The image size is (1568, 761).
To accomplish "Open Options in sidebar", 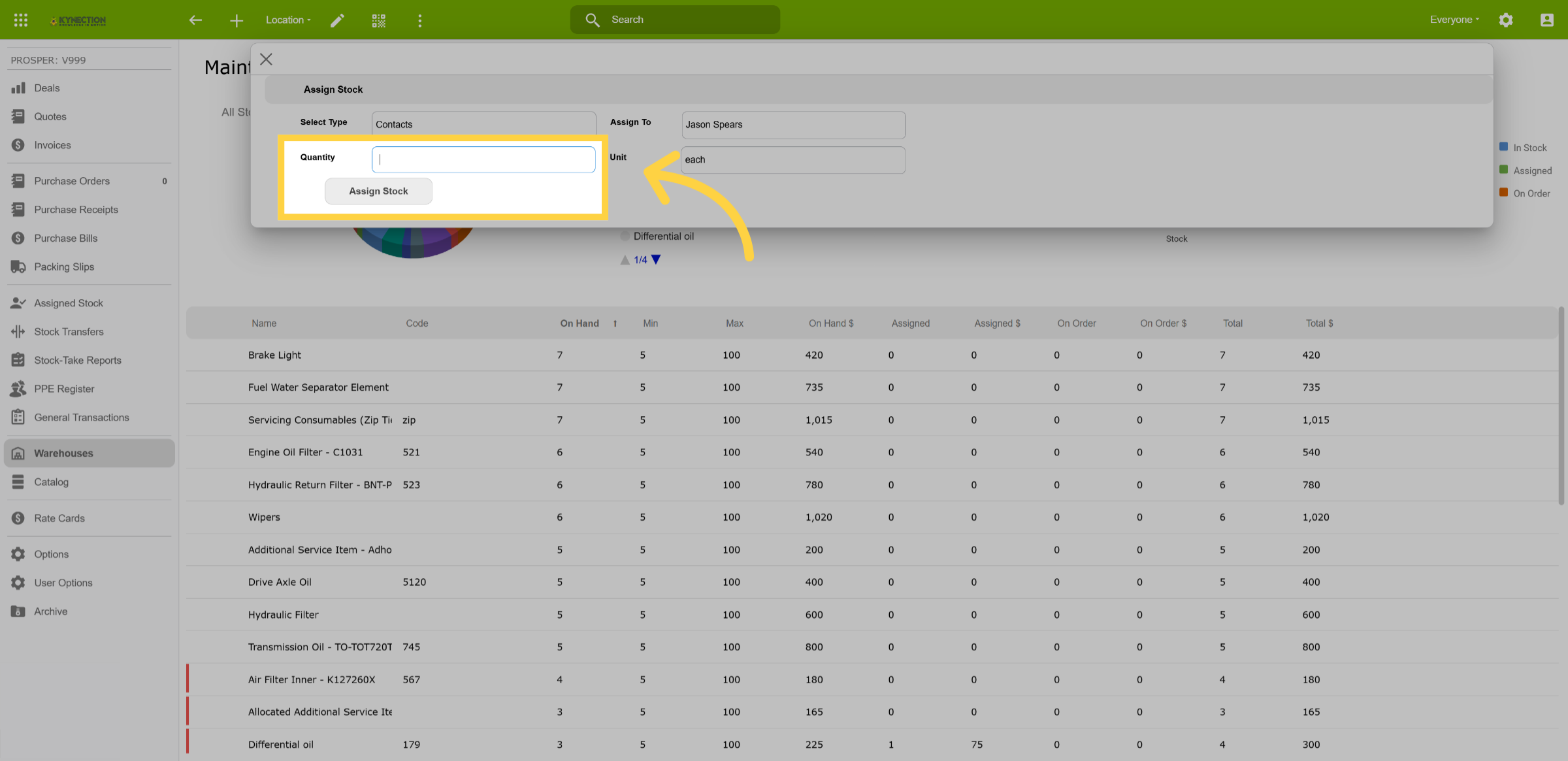I will [x=89, y=554].
